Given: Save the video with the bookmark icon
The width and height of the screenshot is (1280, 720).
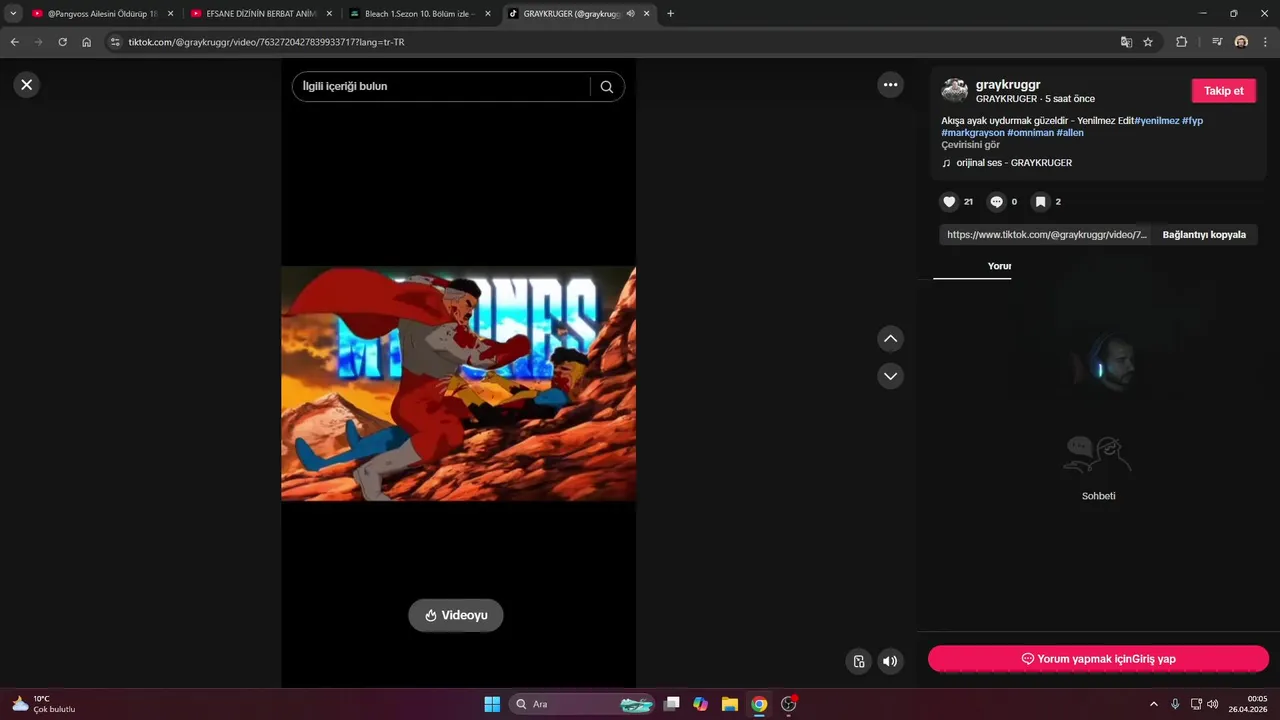Looking at the screenshot, I should point(1040,202).
